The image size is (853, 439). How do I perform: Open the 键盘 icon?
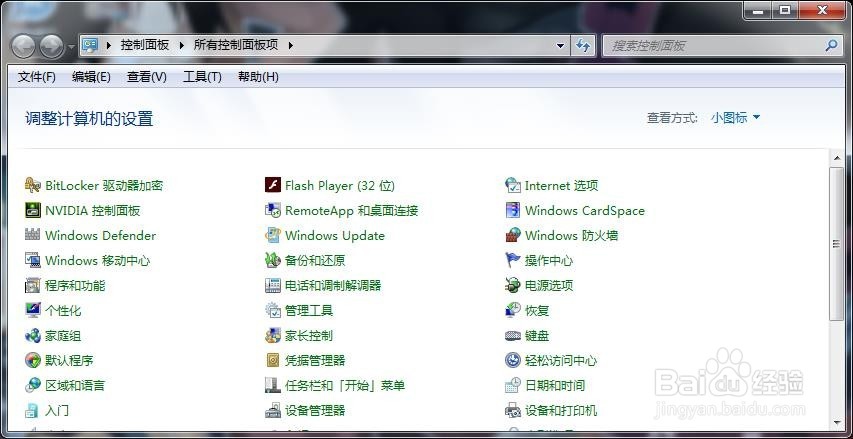pos(513,336)
